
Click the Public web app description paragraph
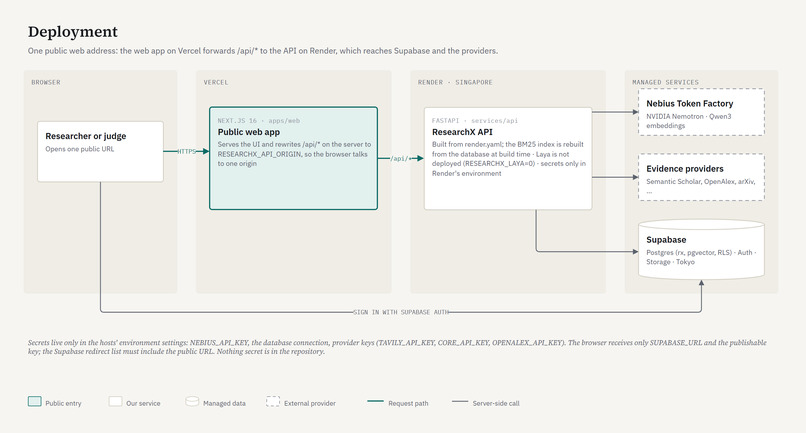294,154
